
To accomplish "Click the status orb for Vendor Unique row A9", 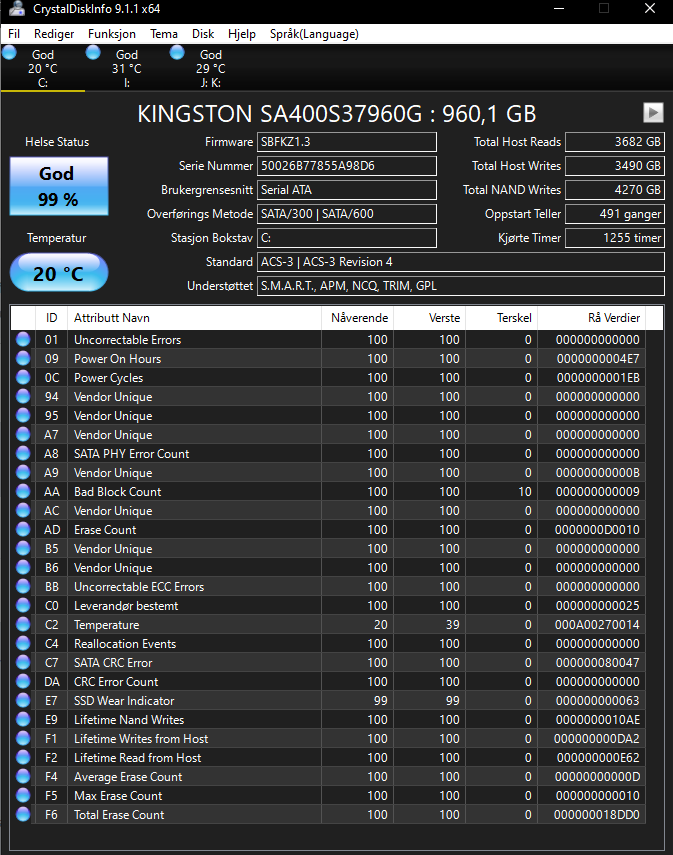I will tap(23, 472).
